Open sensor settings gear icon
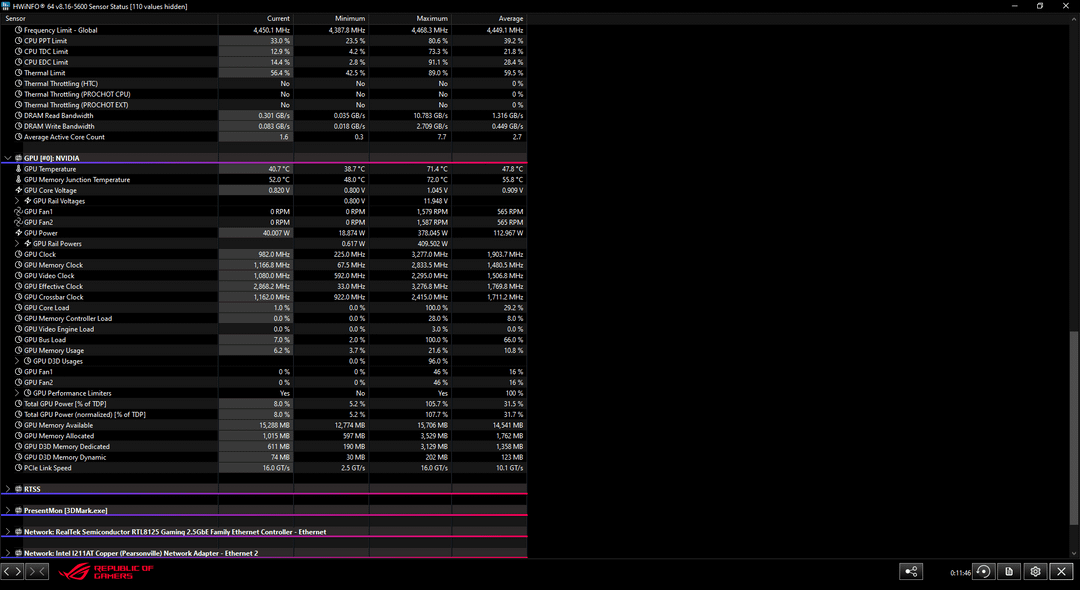Screen dimensions: 1080x590 coord(1035,571)
